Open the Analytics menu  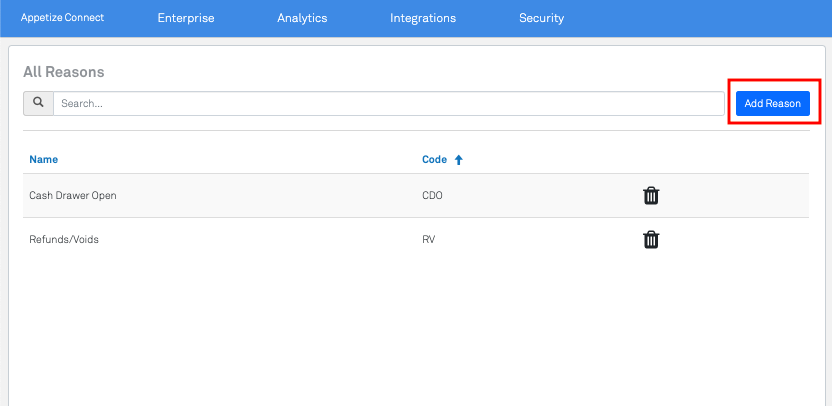(x=302, y=18)
